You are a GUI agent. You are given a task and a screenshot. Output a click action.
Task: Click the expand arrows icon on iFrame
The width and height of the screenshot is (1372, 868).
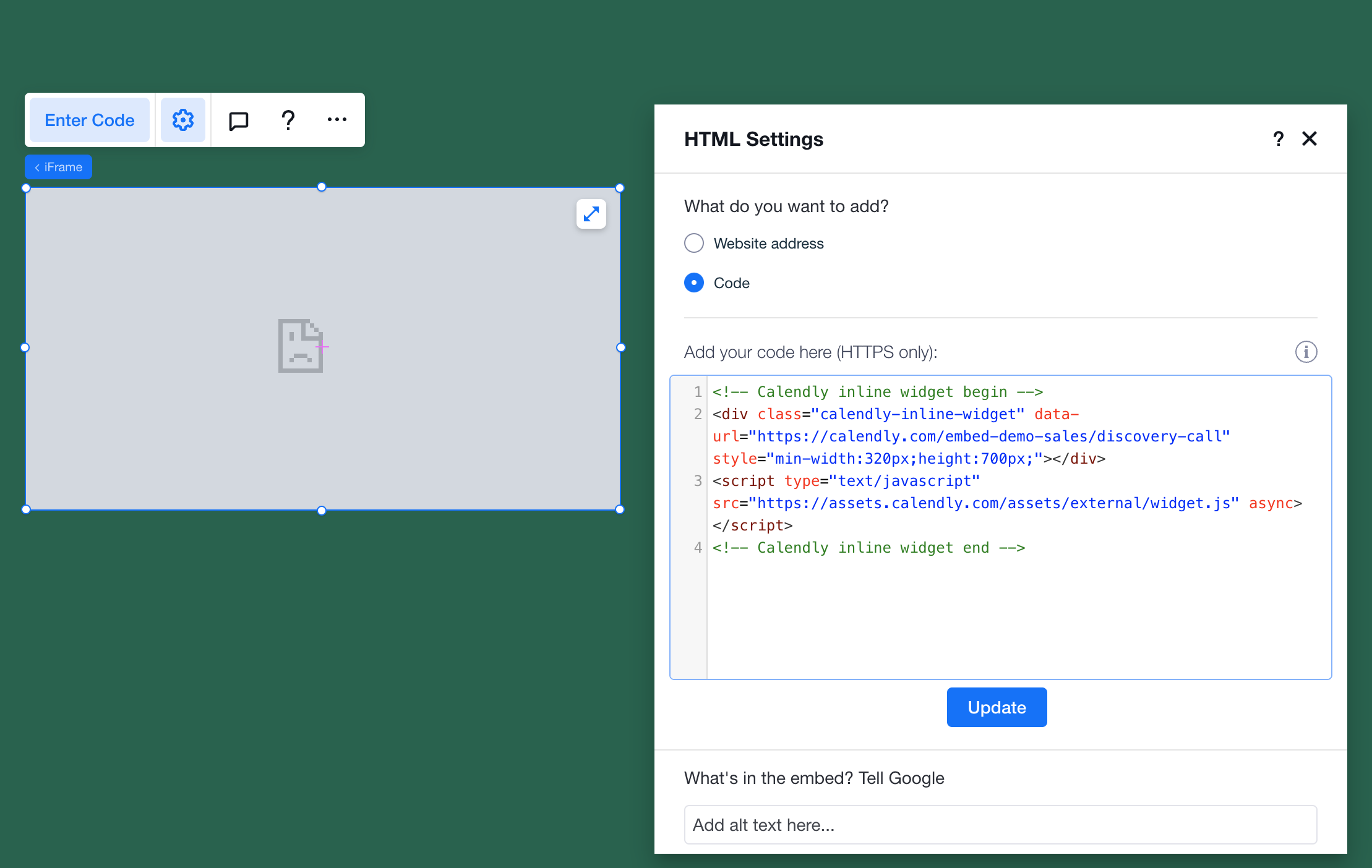click(x=591, y=214)
